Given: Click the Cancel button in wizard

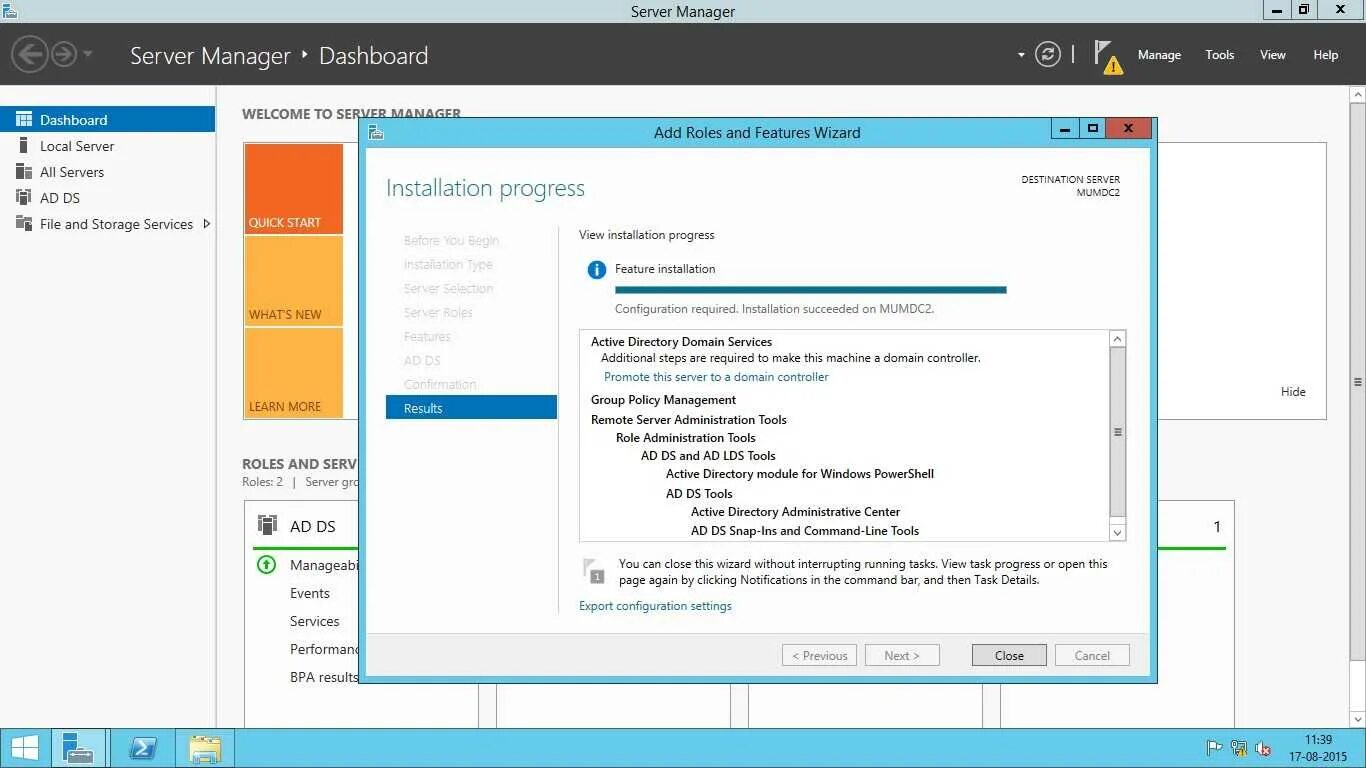Looking at the screenshot, I should pos(1092,655).
